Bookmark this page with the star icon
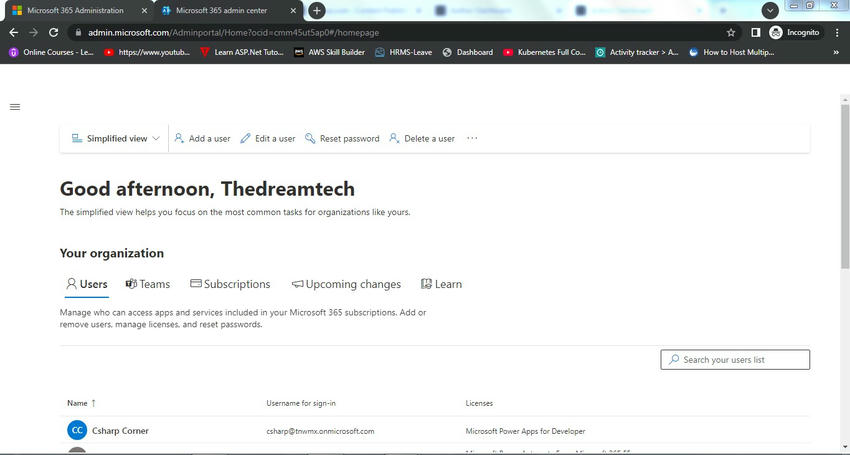 [x=731, y=33]
